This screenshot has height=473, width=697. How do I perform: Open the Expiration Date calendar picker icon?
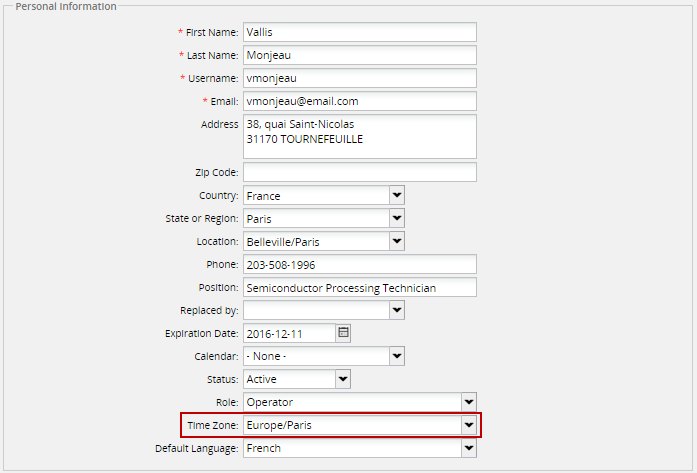click(x=343, y=333)
